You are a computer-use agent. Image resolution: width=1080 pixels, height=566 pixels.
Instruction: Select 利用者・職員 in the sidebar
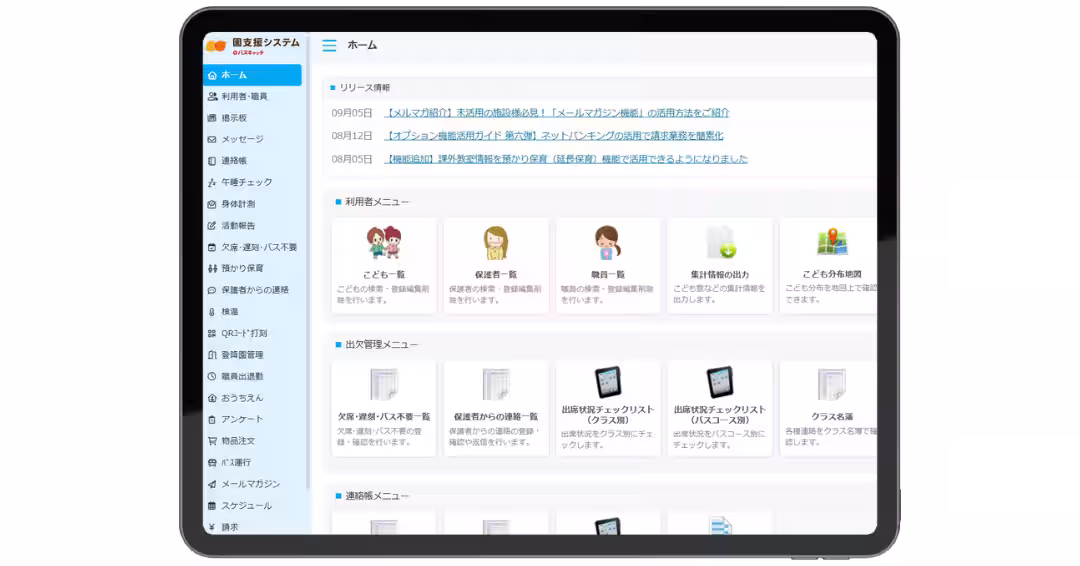244,97
